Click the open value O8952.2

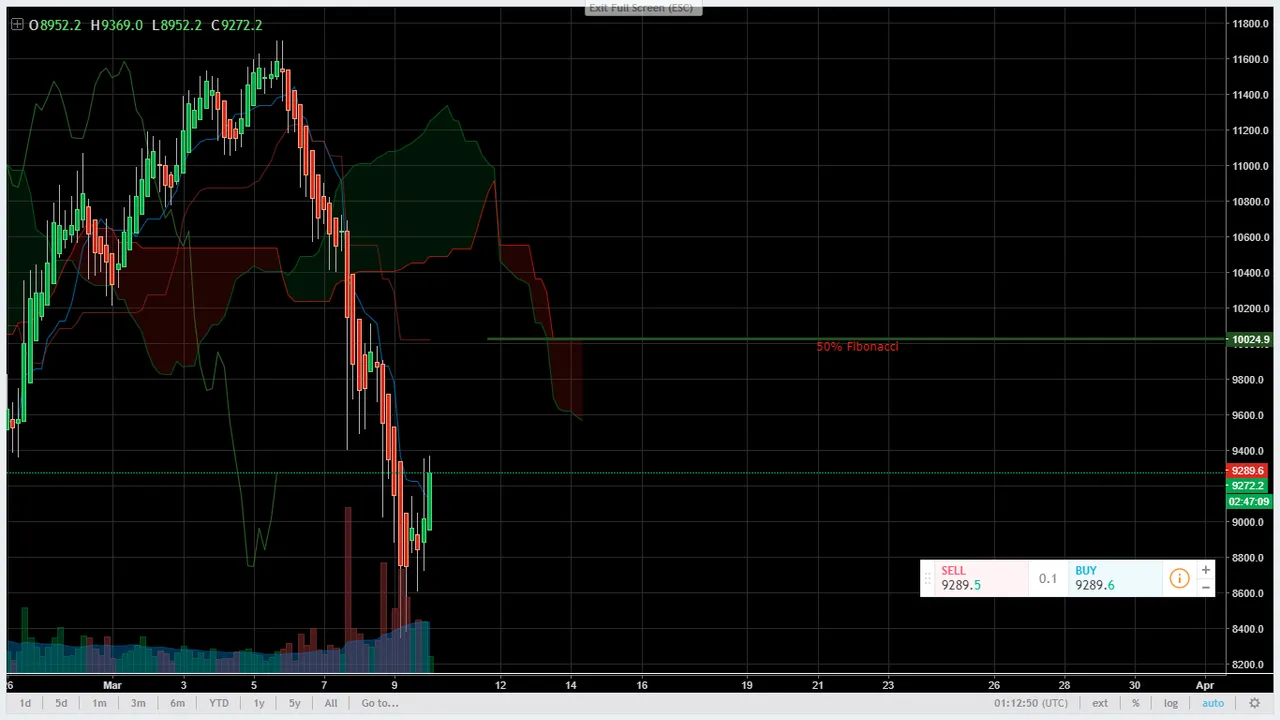[55, 25]
